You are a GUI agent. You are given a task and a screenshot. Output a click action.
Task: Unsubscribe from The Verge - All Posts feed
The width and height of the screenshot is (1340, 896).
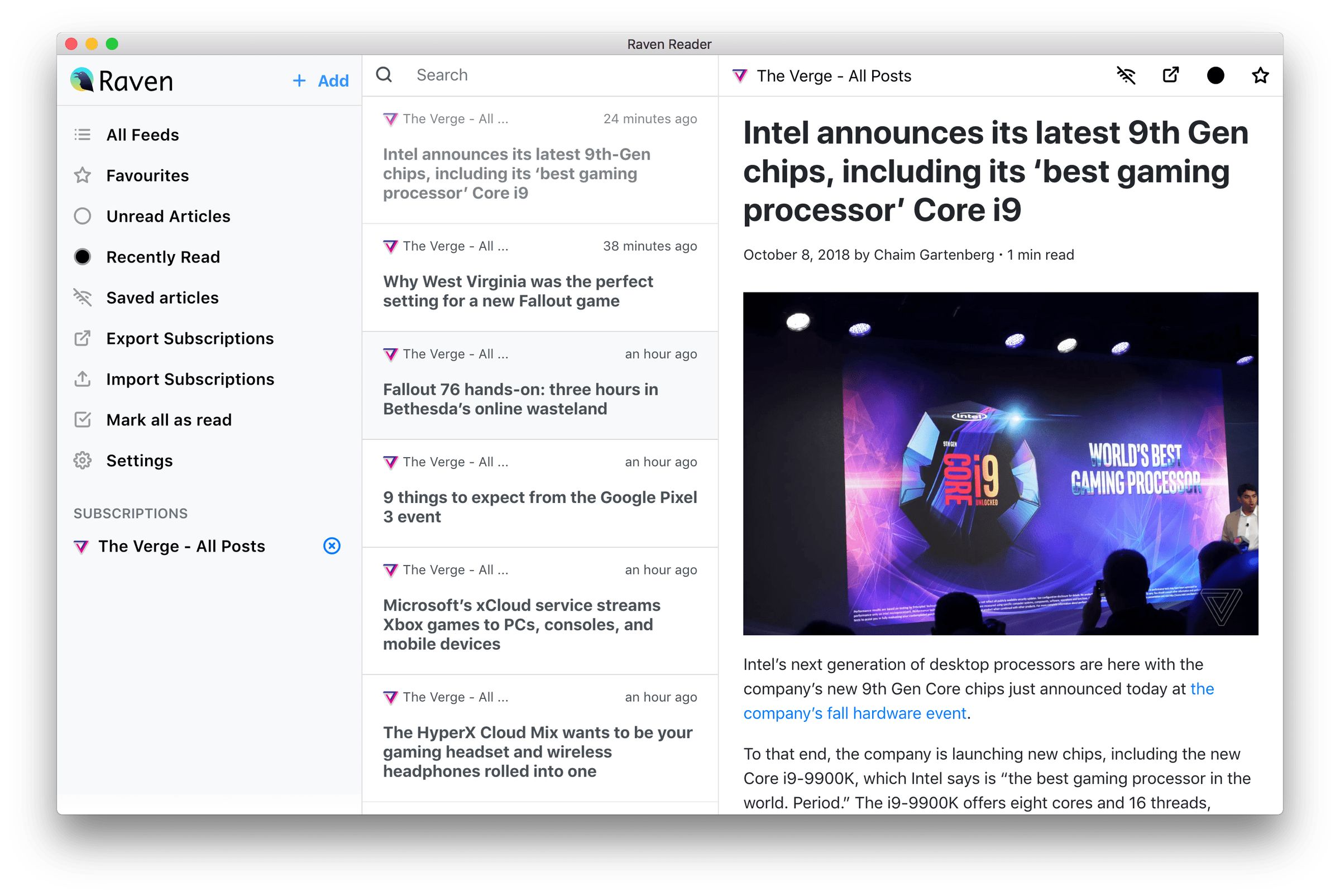click(332, 546)
